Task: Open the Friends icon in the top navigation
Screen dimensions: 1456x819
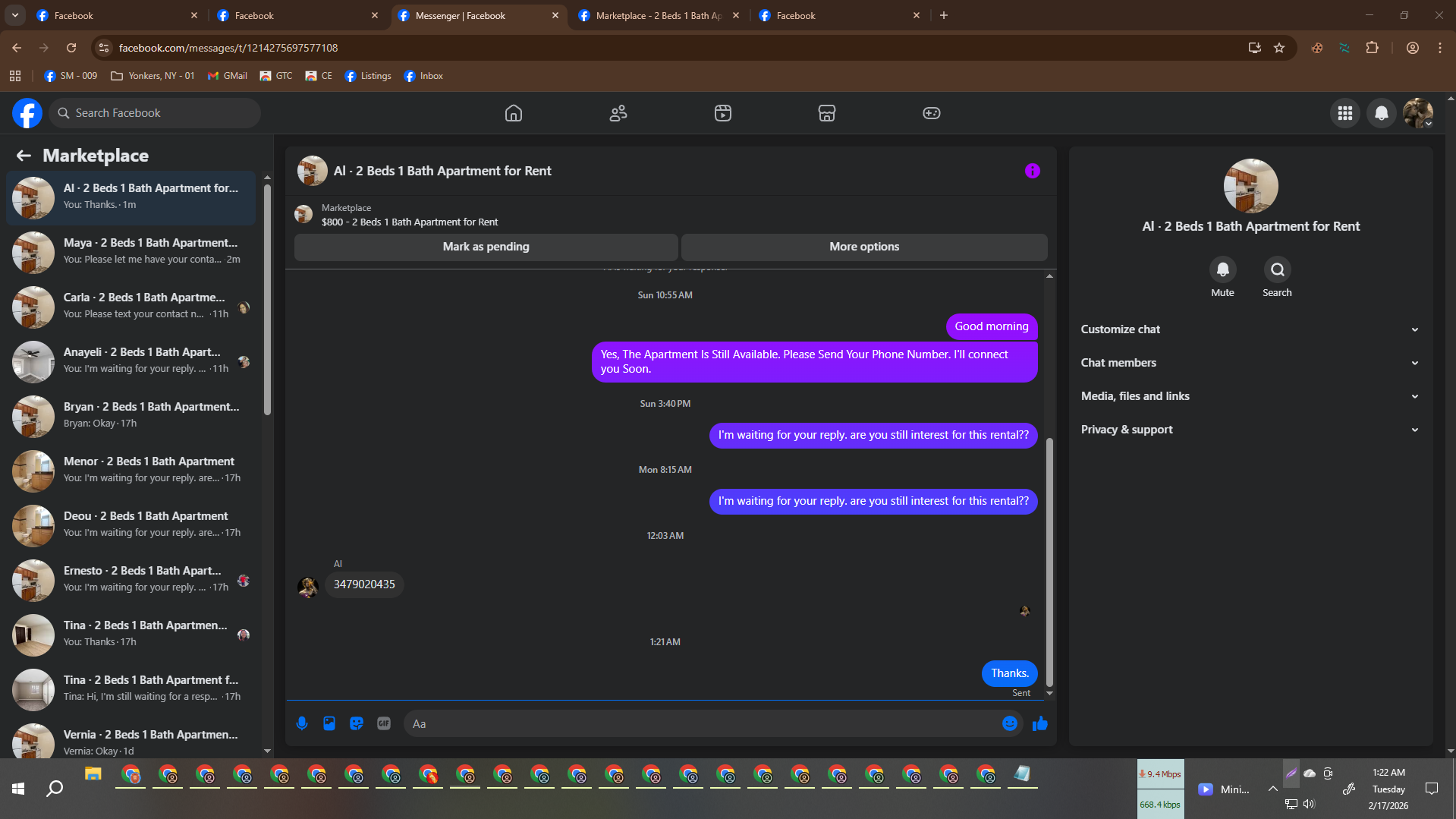Action: coord(618,113)
